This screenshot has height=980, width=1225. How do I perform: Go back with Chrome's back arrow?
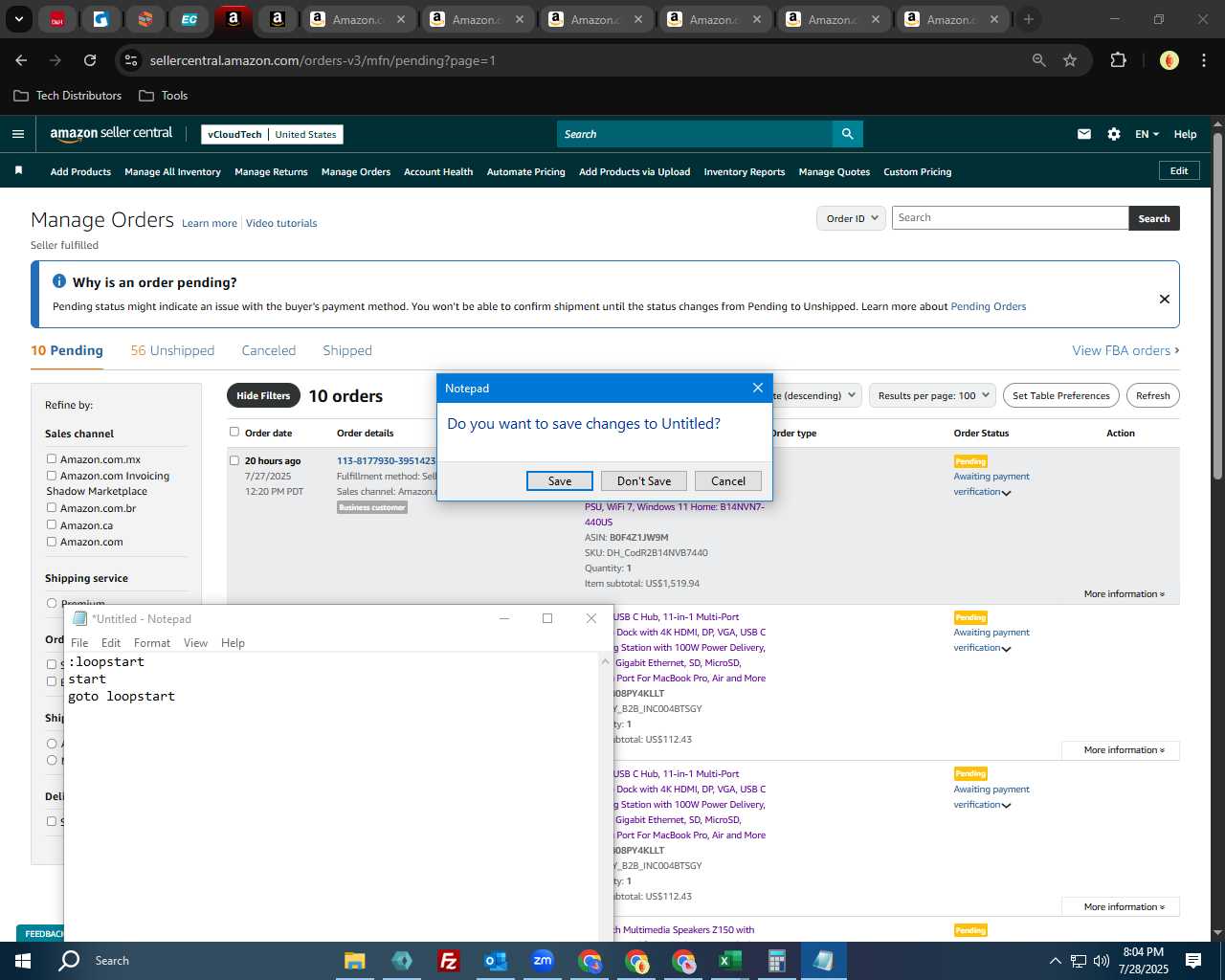(x=21, y=60)
